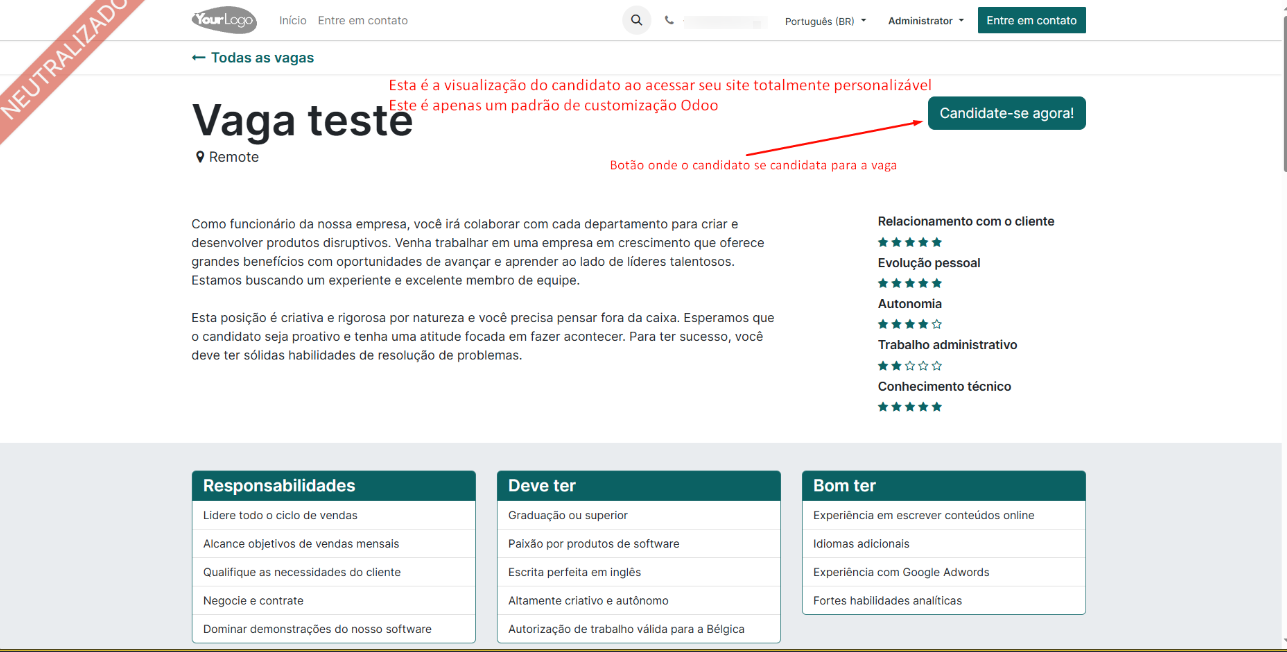
Task: Select Fortes habilidades analíticas row
Action: (x=943, y=601)
